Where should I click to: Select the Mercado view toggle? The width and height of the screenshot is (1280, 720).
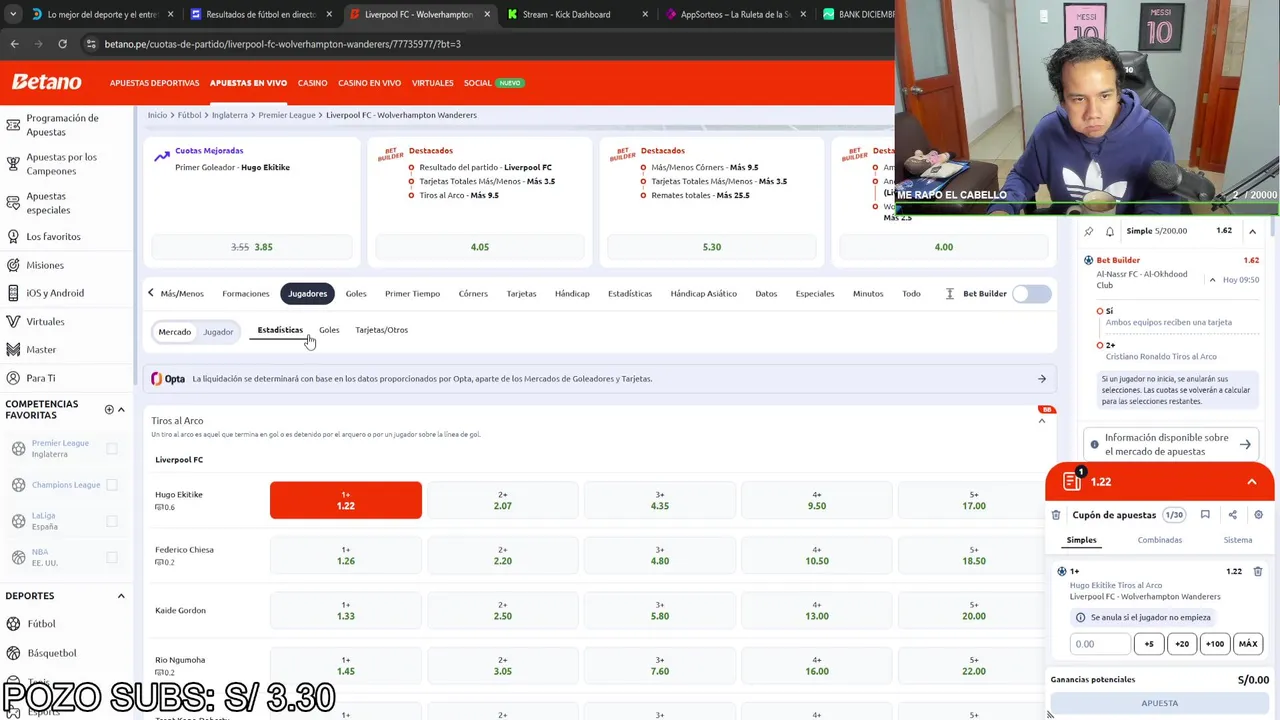click(x=174, y=332)
